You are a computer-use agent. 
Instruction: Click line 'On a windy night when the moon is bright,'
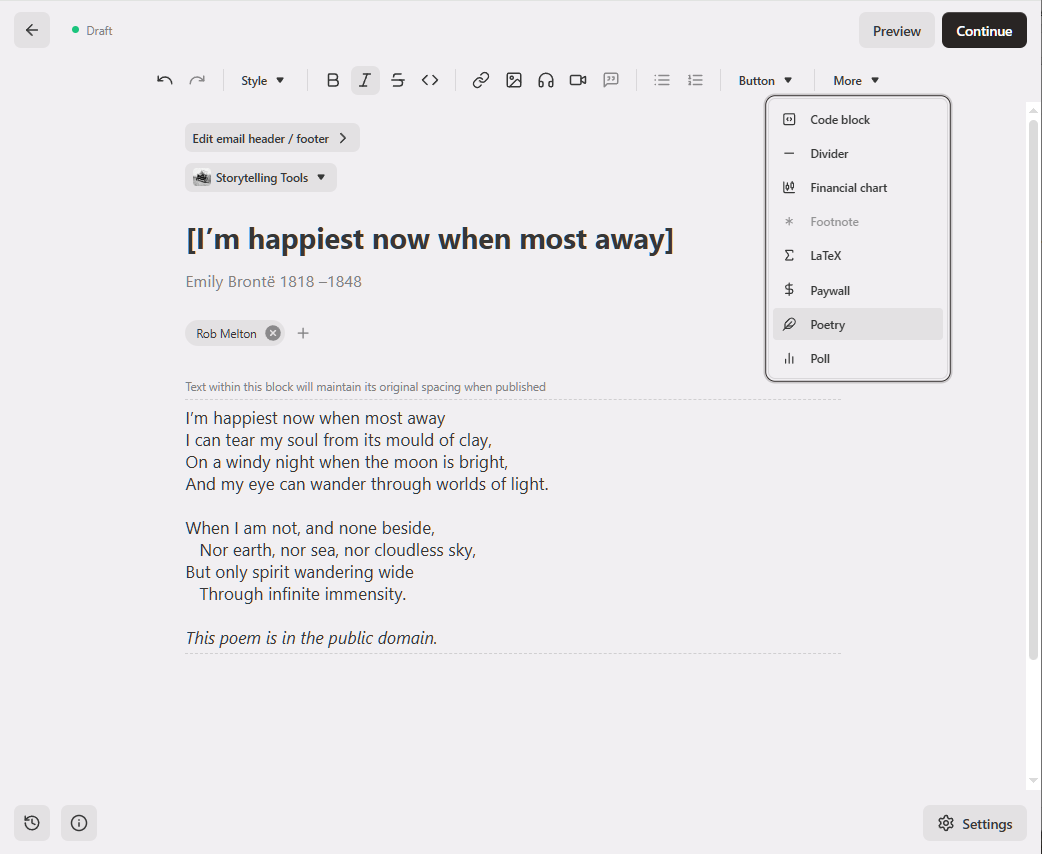[x=346, y=463]
